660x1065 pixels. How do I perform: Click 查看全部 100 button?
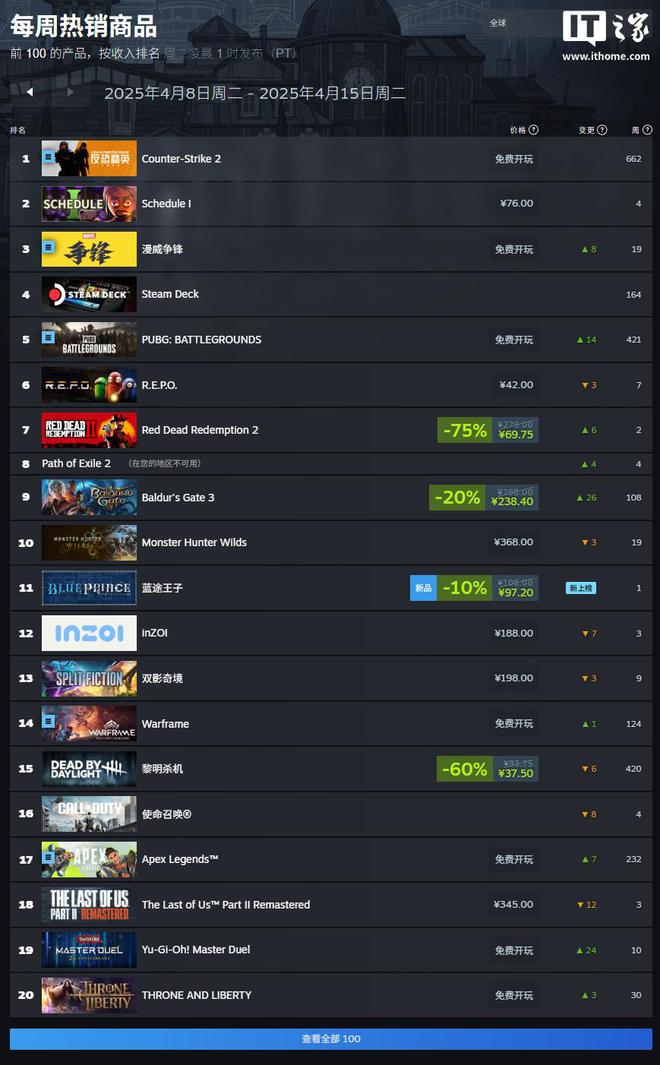point(331,1039)
